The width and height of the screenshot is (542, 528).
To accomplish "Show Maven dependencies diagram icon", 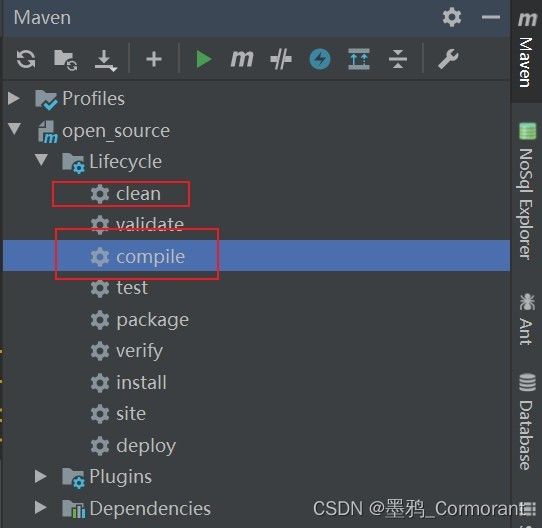I will tap(359, 59).
